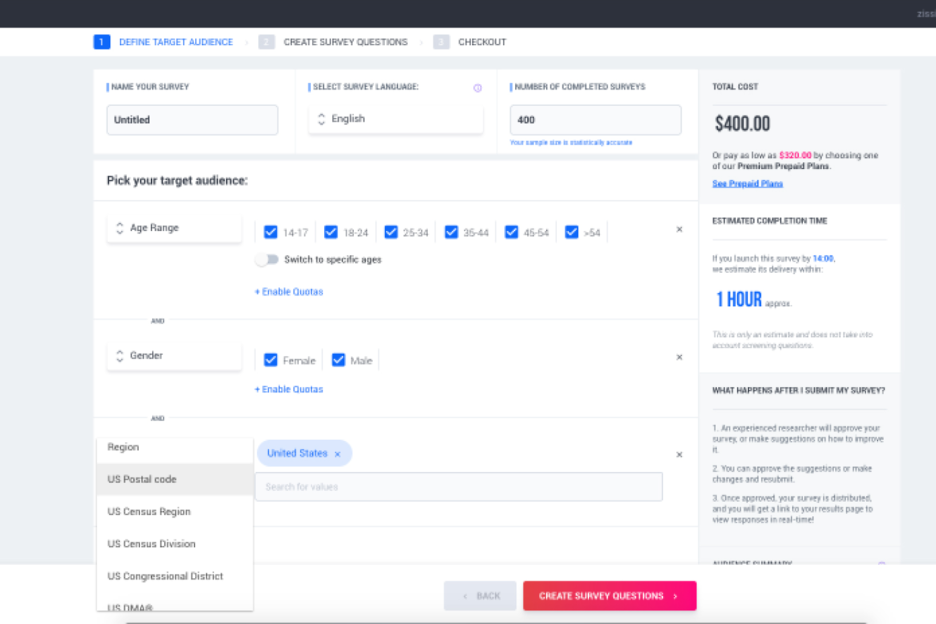Open the CREATE SURVEY QUESTIONS step tab
Viewport: 936px width, 624px height.
346,42
